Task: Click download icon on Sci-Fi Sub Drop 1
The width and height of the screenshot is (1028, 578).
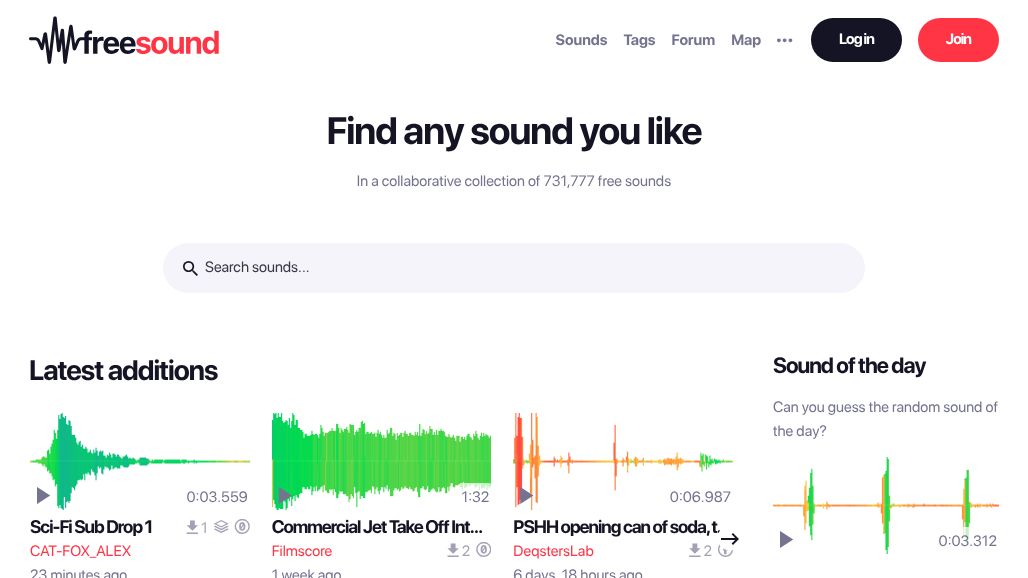Action: [x=192, y=527]
